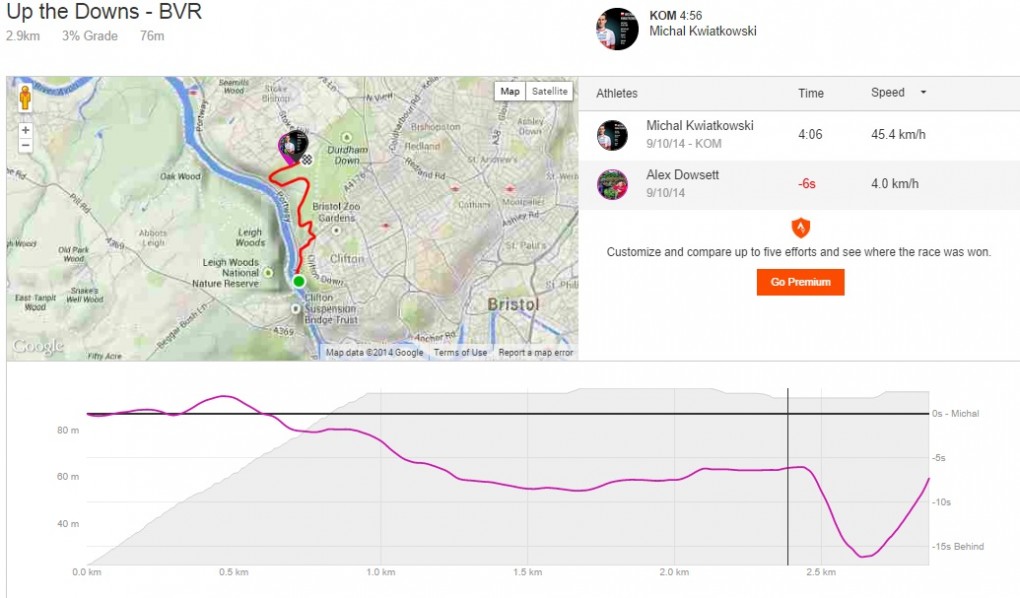This screenshot has width=1020, height=598.
Task: Click the green segment start marker
Action: click(x=298, y=281)
